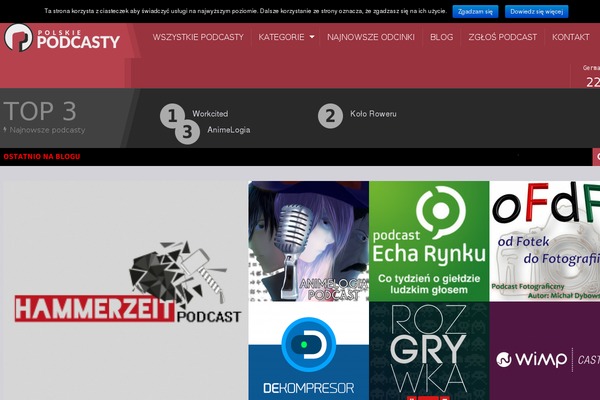Expand the Kategorie dropdown arrow
This screenshot has height=400, width=600.
(x=312, y=37)
